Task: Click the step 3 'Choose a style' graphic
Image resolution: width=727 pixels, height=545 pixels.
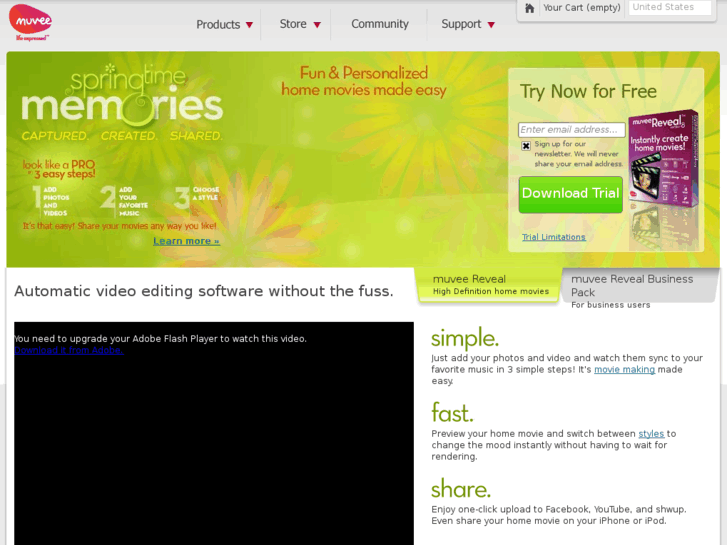Action: tap(197, 197)
